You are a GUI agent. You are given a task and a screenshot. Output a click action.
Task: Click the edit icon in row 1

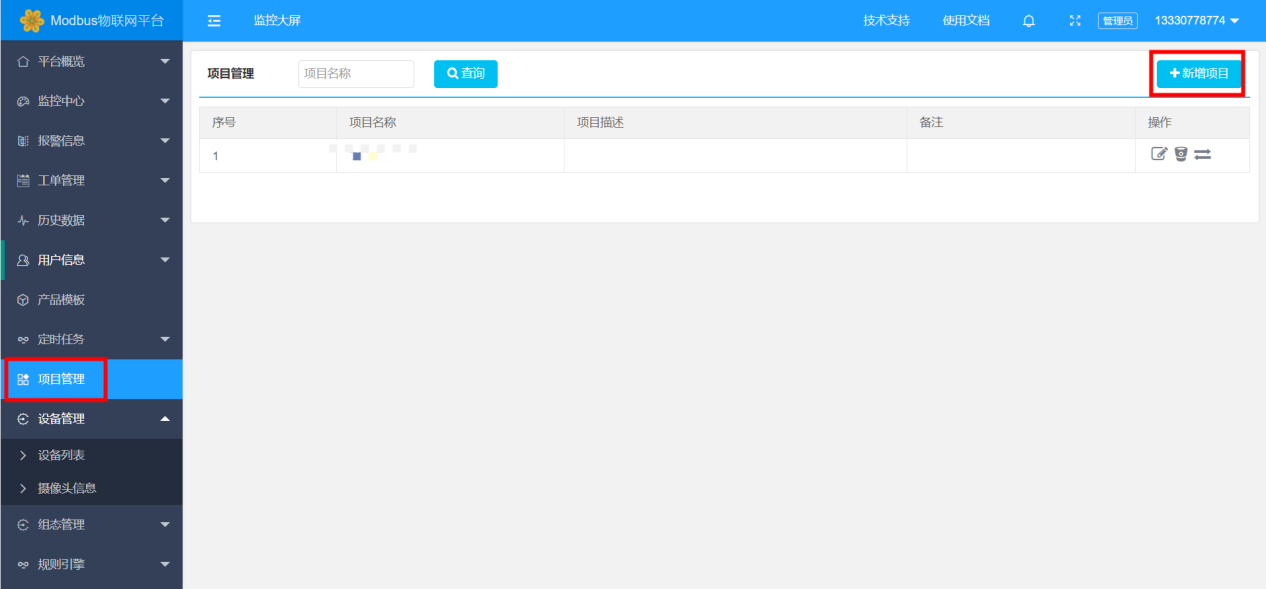(x=1159, y=154)
